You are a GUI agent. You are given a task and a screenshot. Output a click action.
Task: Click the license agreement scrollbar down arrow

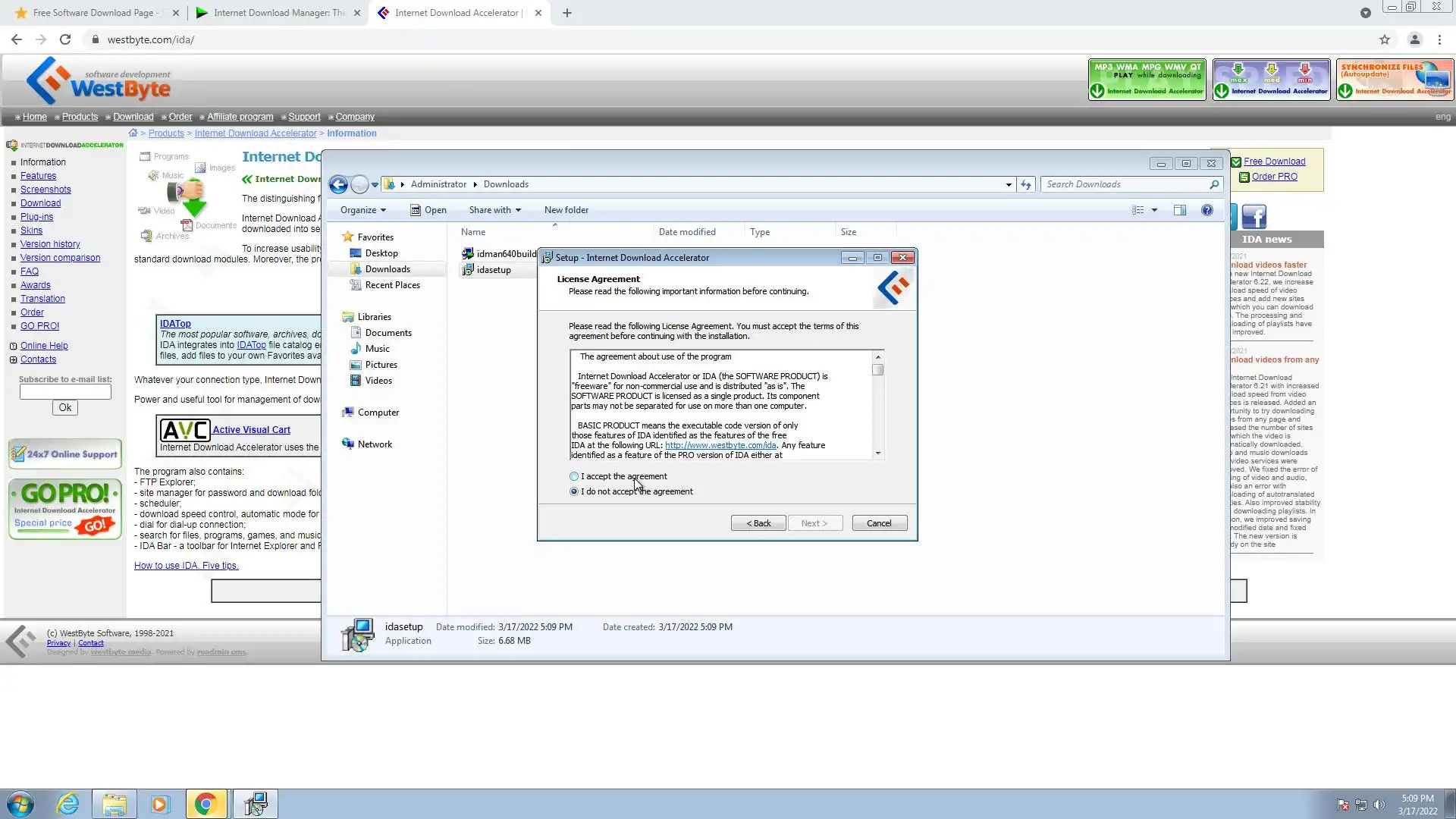(x=878, y=453)
